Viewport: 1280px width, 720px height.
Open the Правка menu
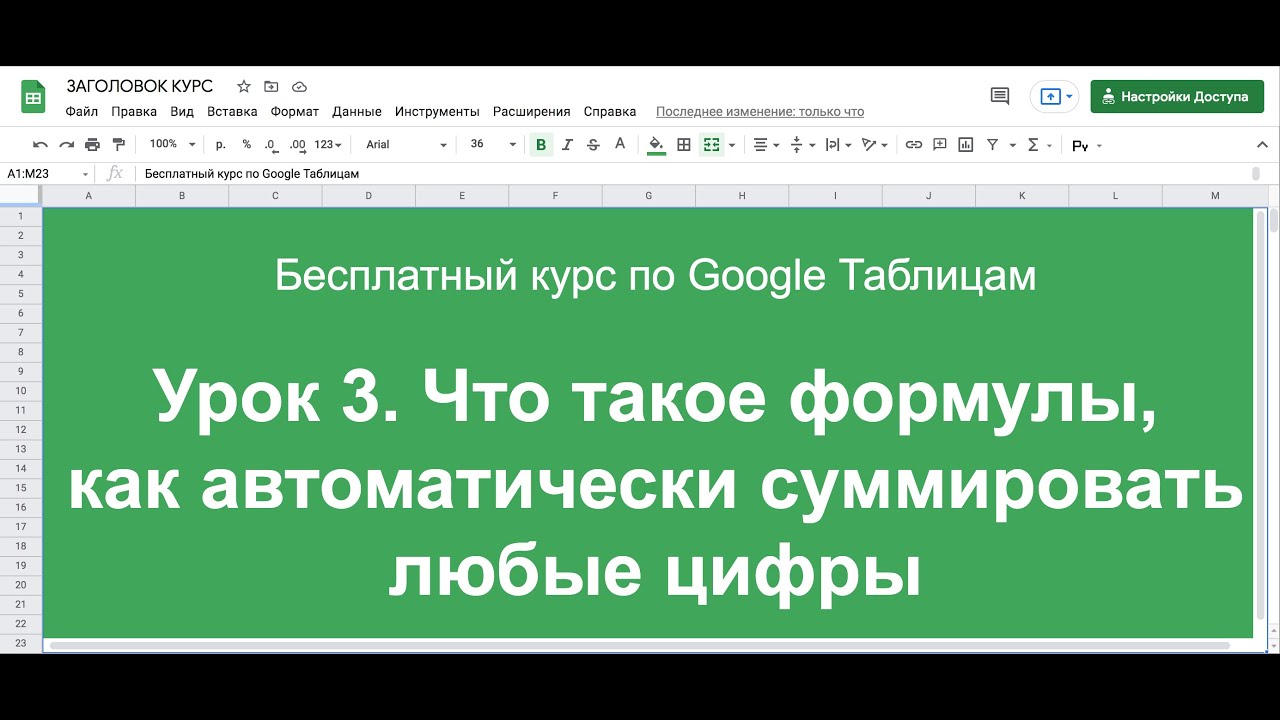click(134, 112)
